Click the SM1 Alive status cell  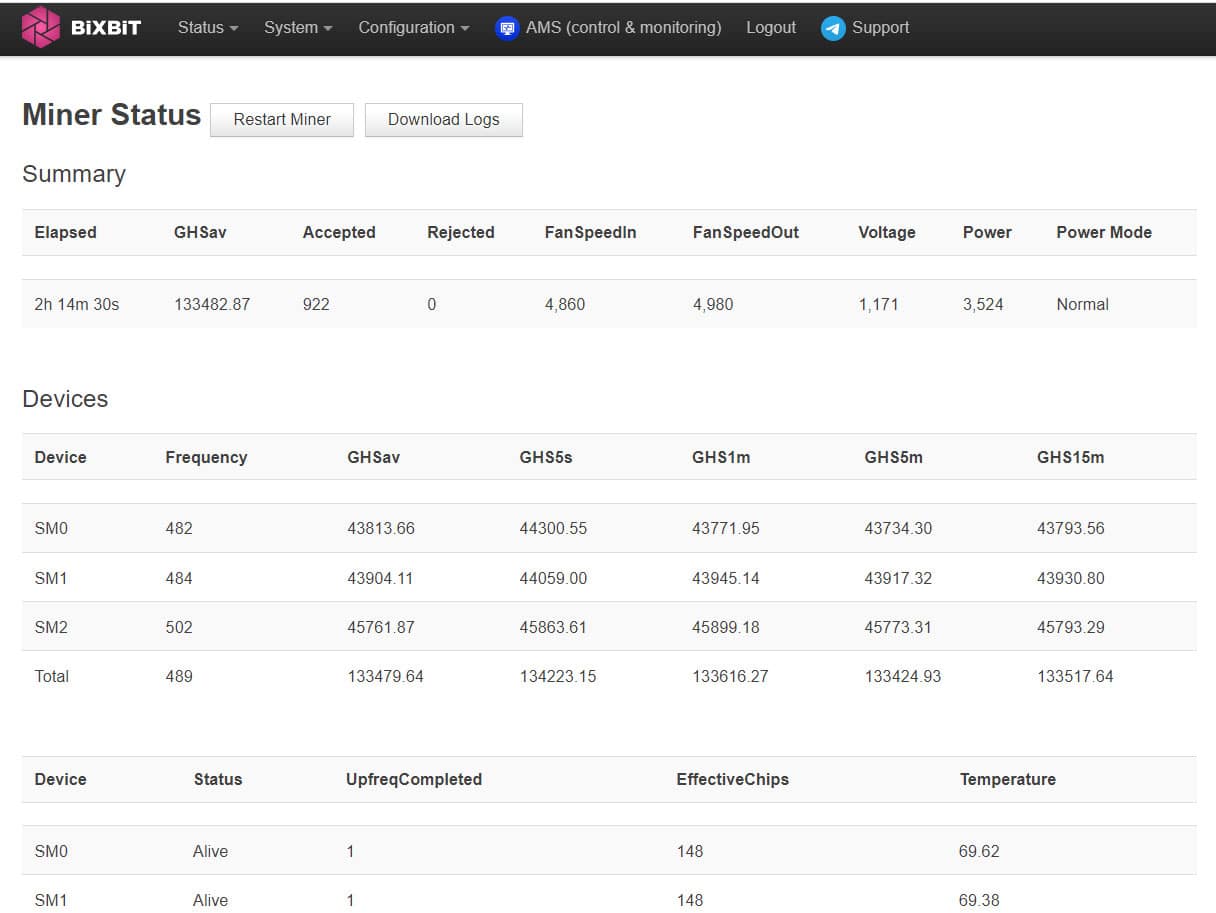[210, 900]
